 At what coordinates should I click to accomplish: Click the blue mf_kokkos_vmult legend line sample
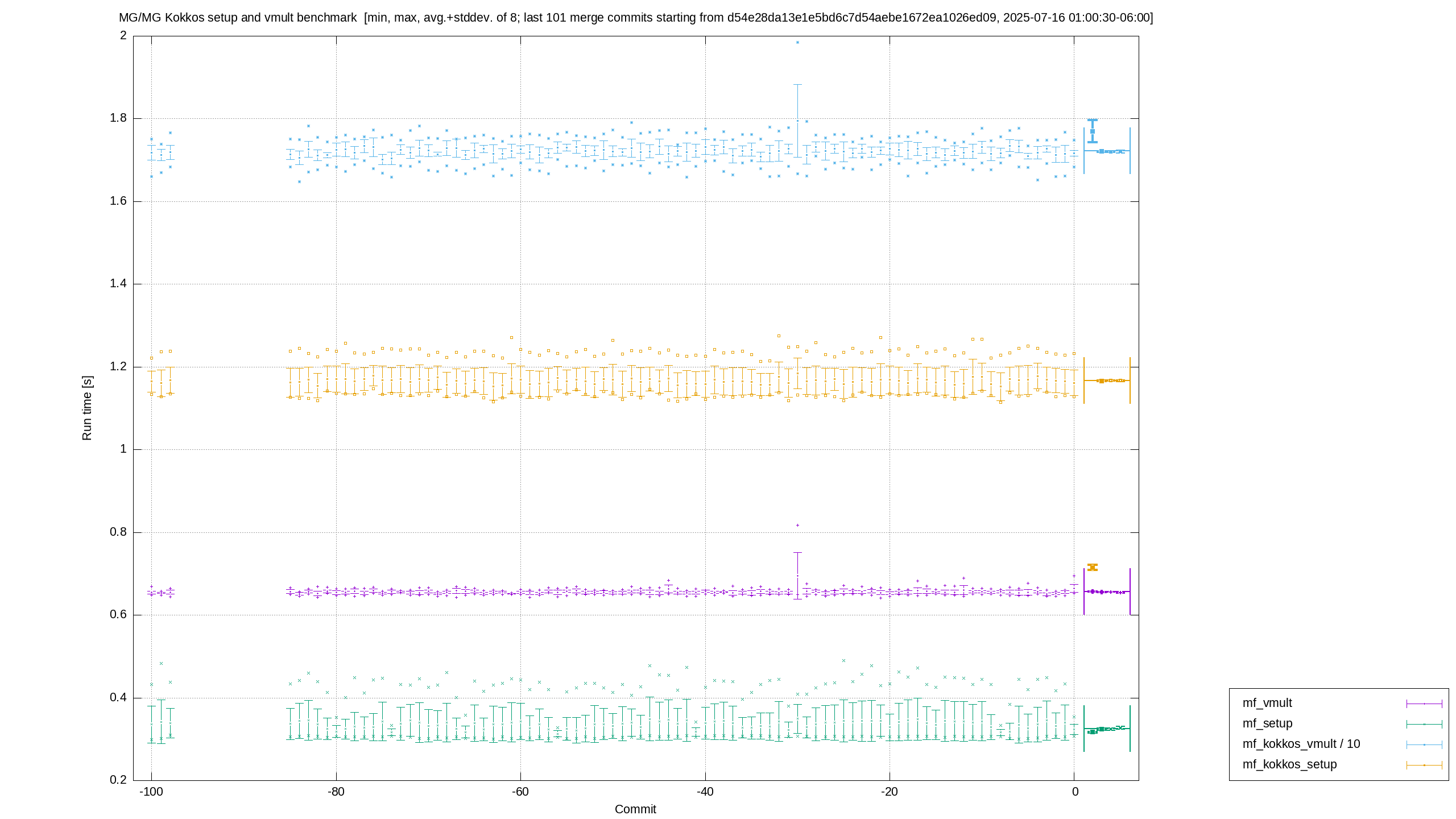tap(1424, 745)
